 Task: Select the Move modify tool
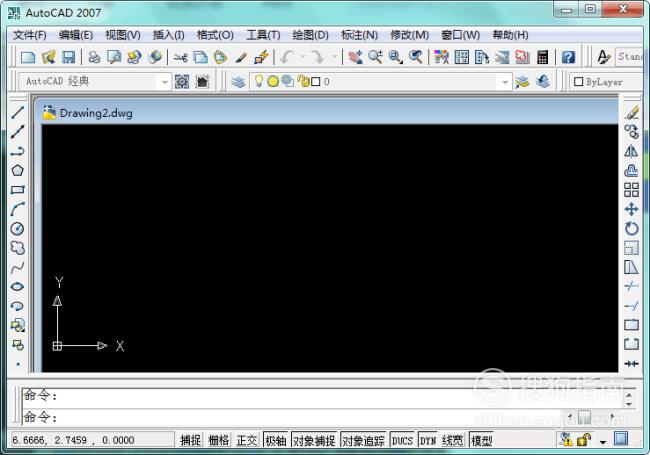point(631,209)
